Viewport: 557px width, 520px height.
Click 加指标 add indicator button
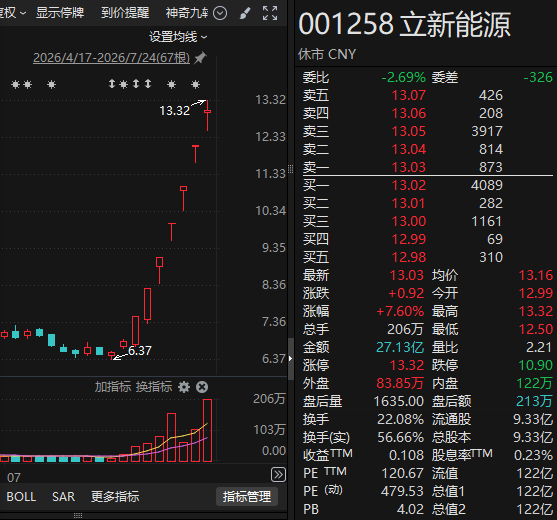pyautogui.click(x=113, y=387)
